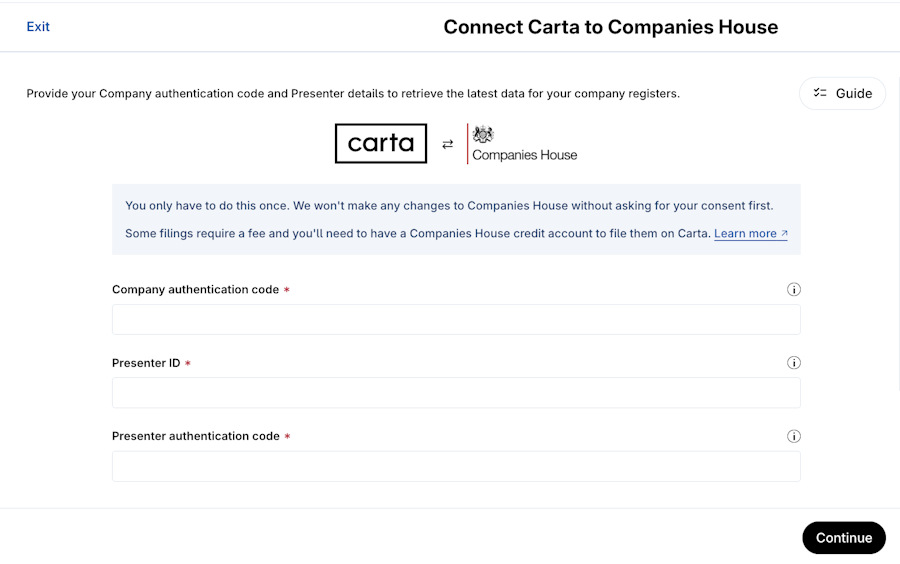Focus the Company authentication code field
The image size is (900, 564).
pos(456,320)
